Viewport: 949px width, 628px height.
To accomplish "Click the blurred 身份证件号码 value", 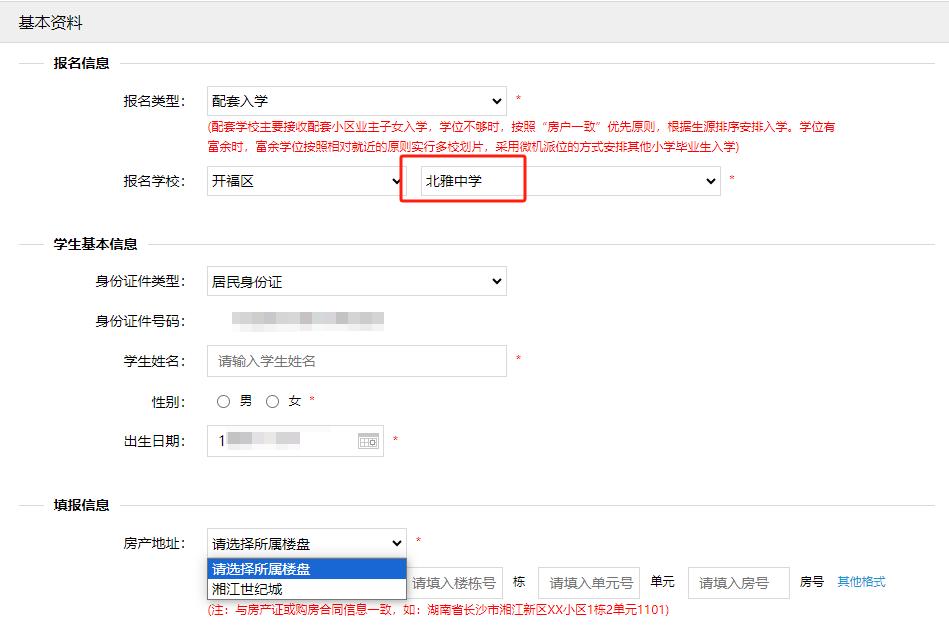I will click(306, 320).
